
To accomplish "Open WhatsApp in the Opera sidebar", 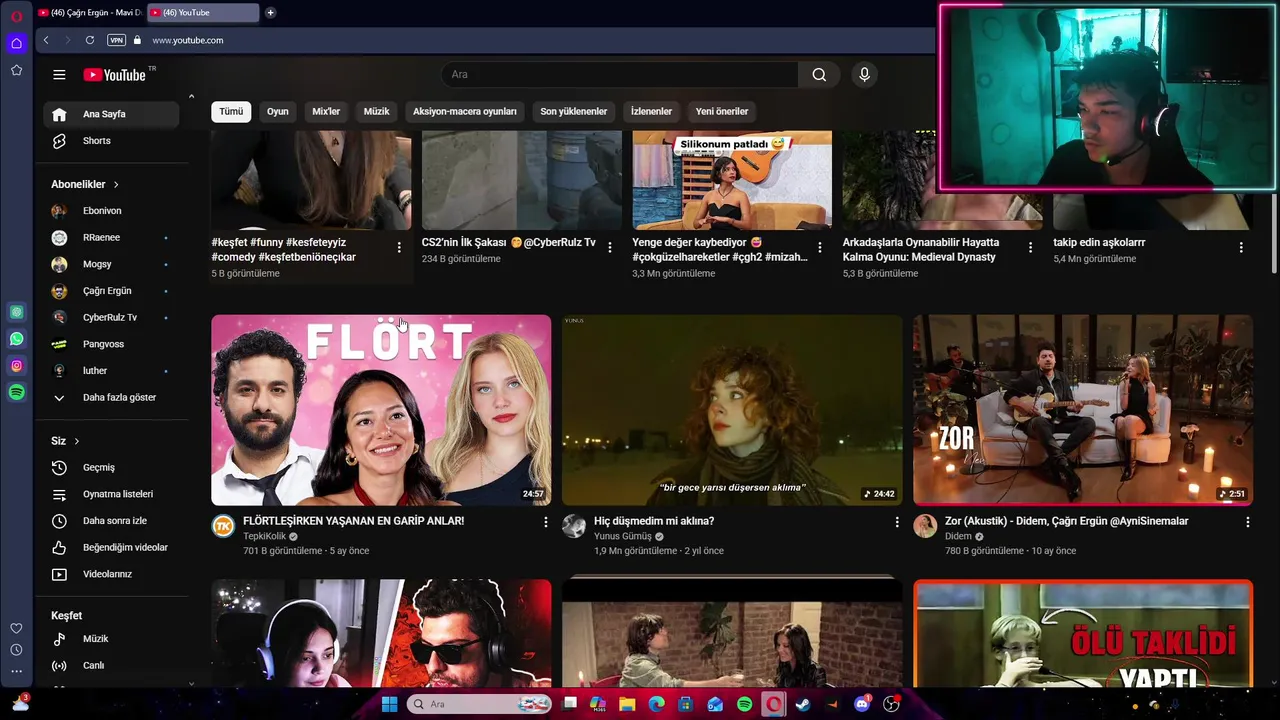I will click(x=16, y=339).
